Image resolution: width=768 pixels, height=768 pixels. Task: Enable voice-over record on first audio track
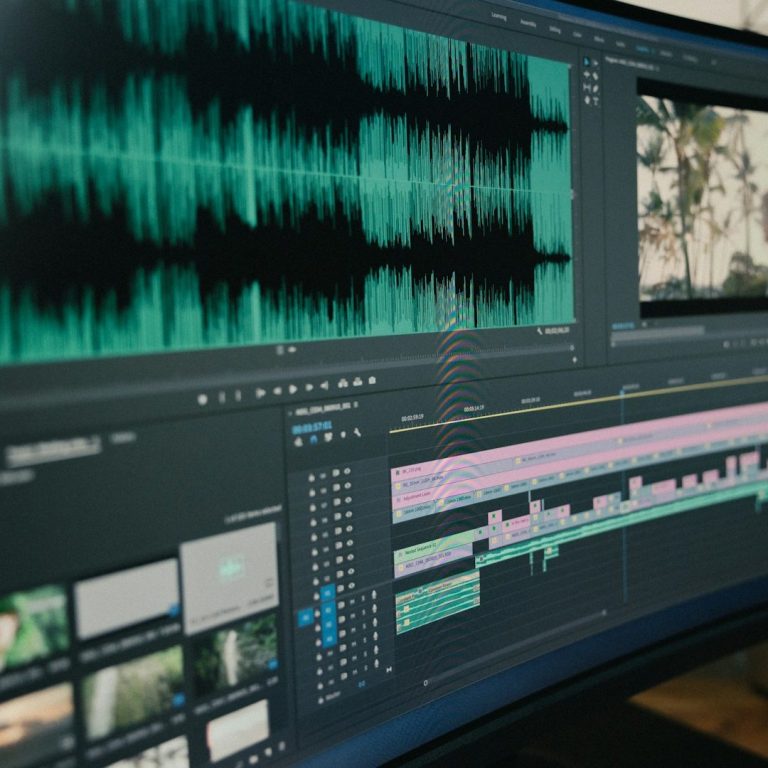click(374, 595)
